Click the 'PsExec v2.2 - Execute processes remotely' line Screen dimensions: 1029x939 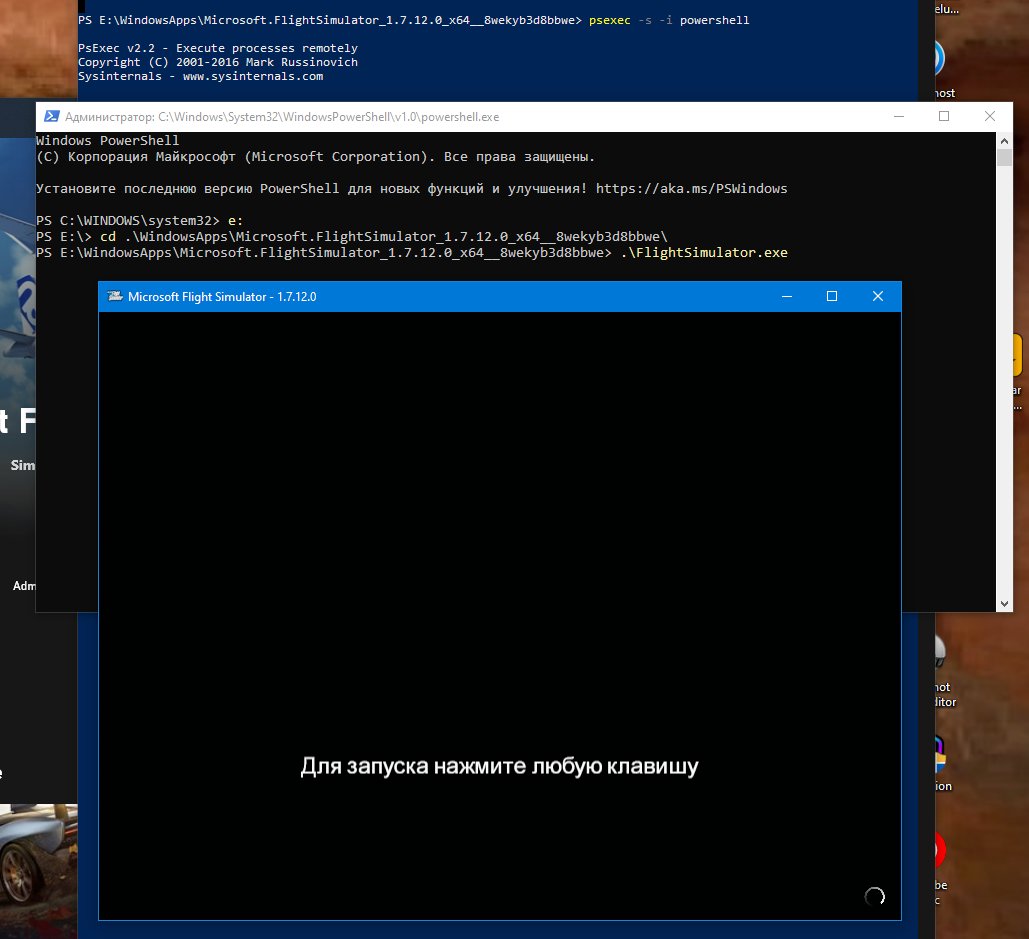point(218,48)
